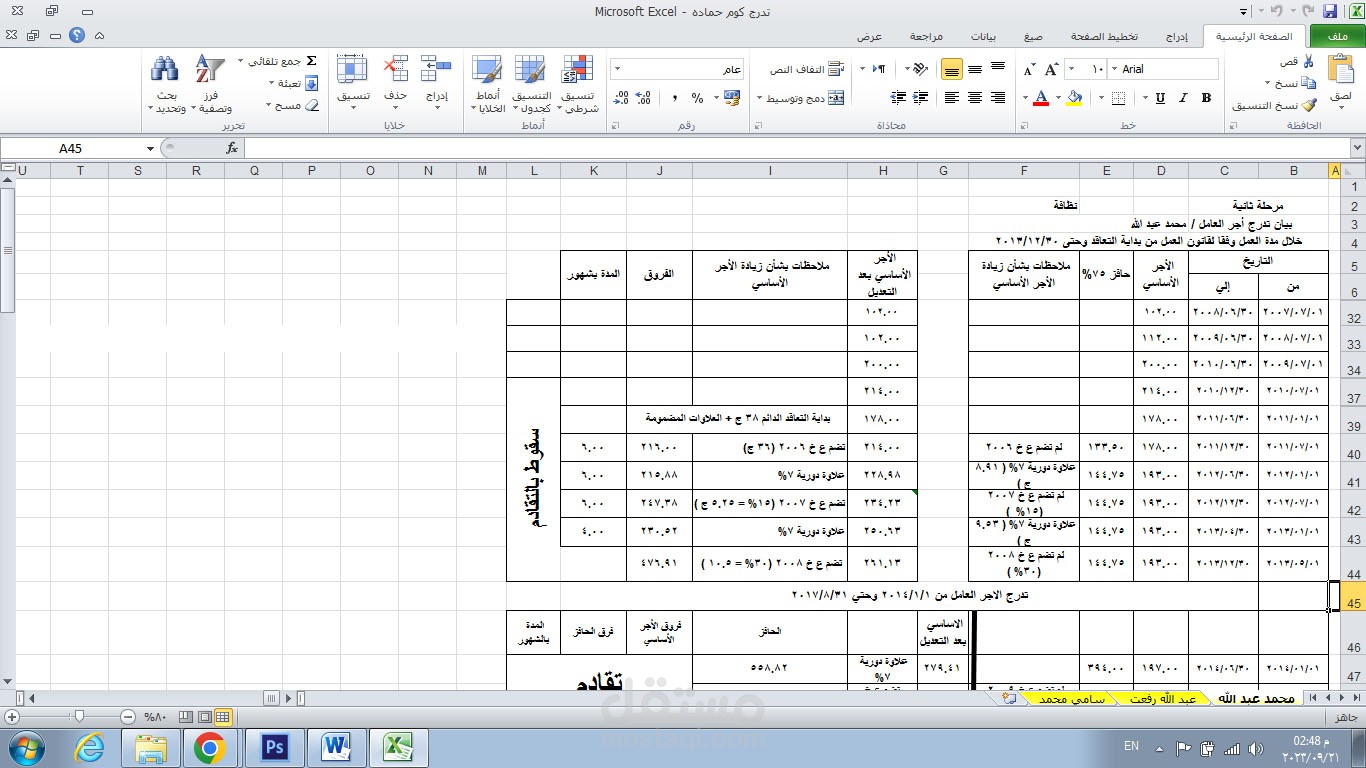Screen dimensions: 1366x768
Task: Click Format Painter brush (نسخ التنسيق)
Action: tap(1309, 105)
